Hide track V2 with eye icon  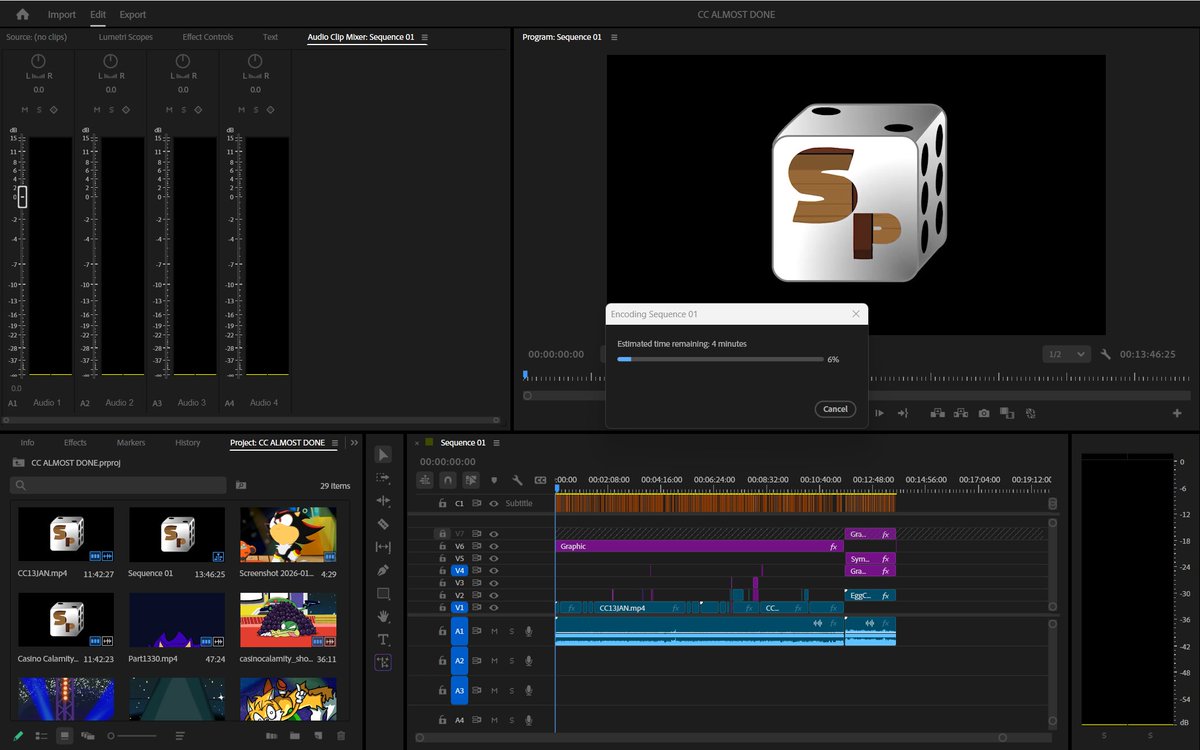[494, 595]
